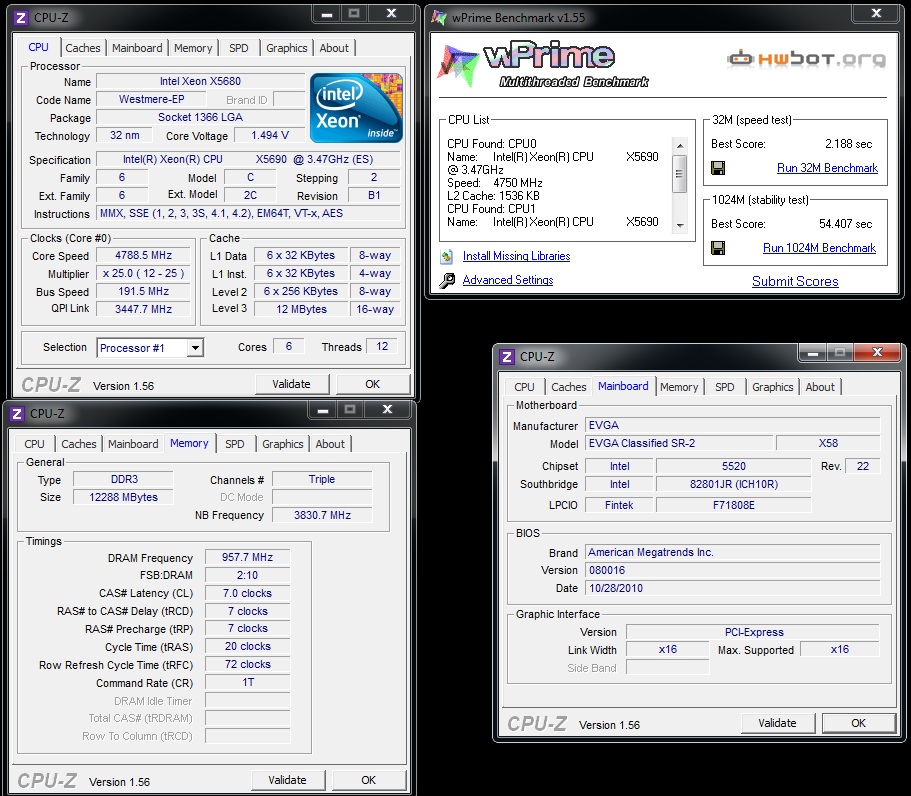Open Graphics tab in the top CPU-Z window
Viewport: 911px width, 796px height.
[x=286, y=48]
